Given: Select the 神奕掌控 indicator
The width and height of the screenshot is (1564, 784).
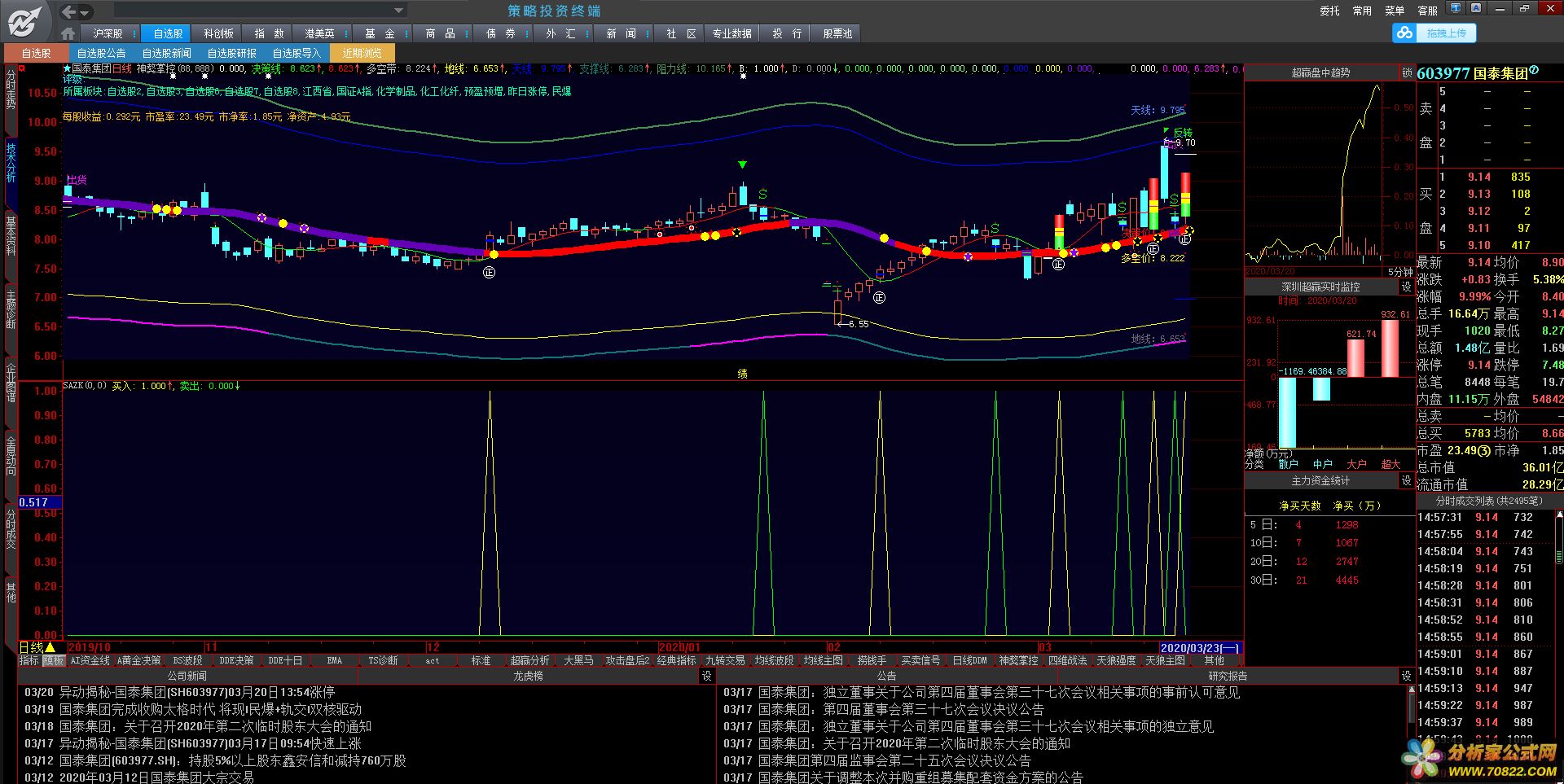Looking at the screenshot, I should [x=1018, y=660].
